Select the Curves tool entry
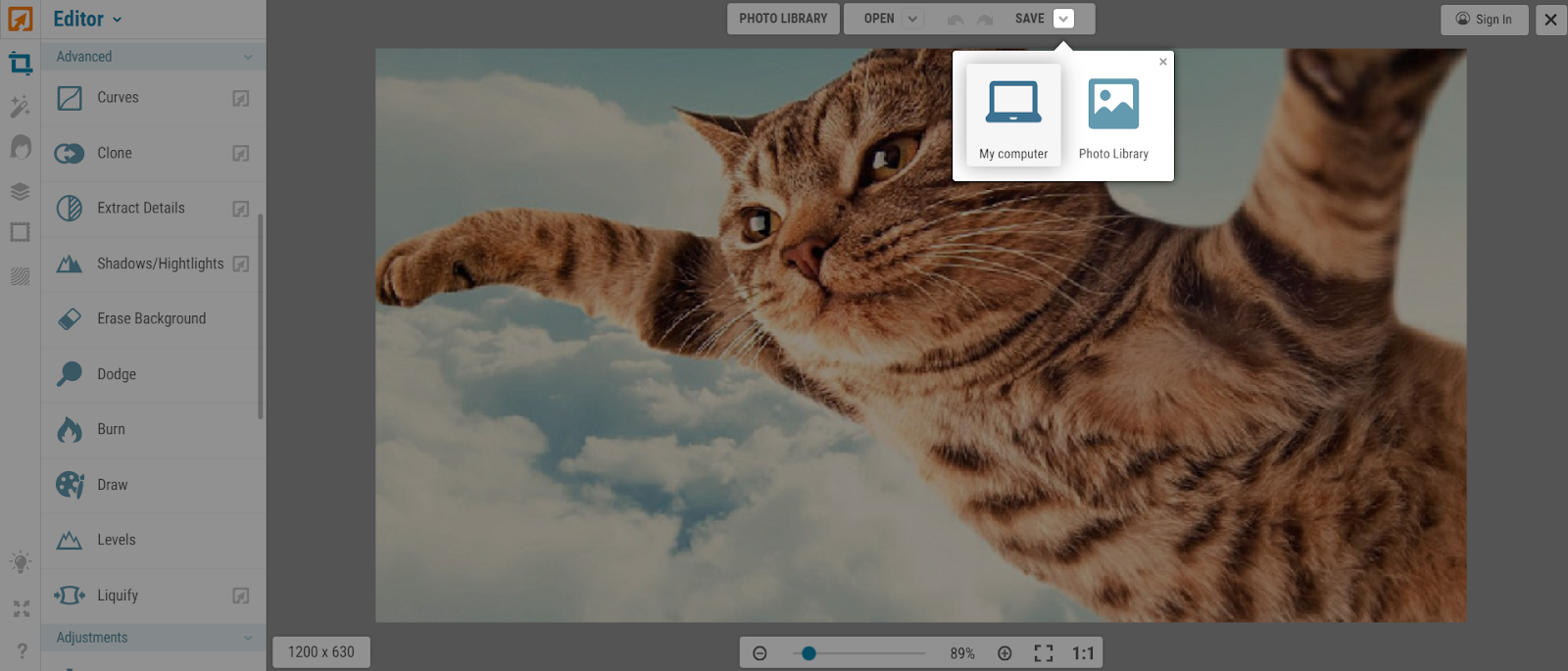1568x671 pixels. (x=118, y=98)
